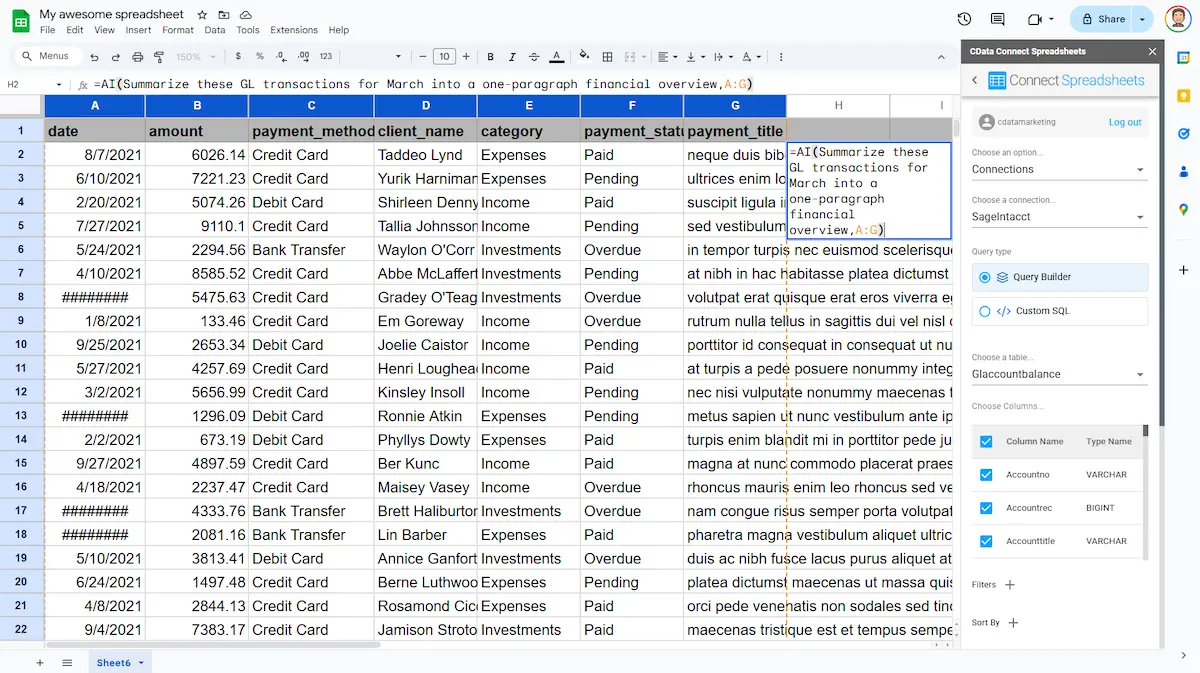Screen dimensions: 1200x673
Task: Apply strikethrough formatting
Action: 534,57
